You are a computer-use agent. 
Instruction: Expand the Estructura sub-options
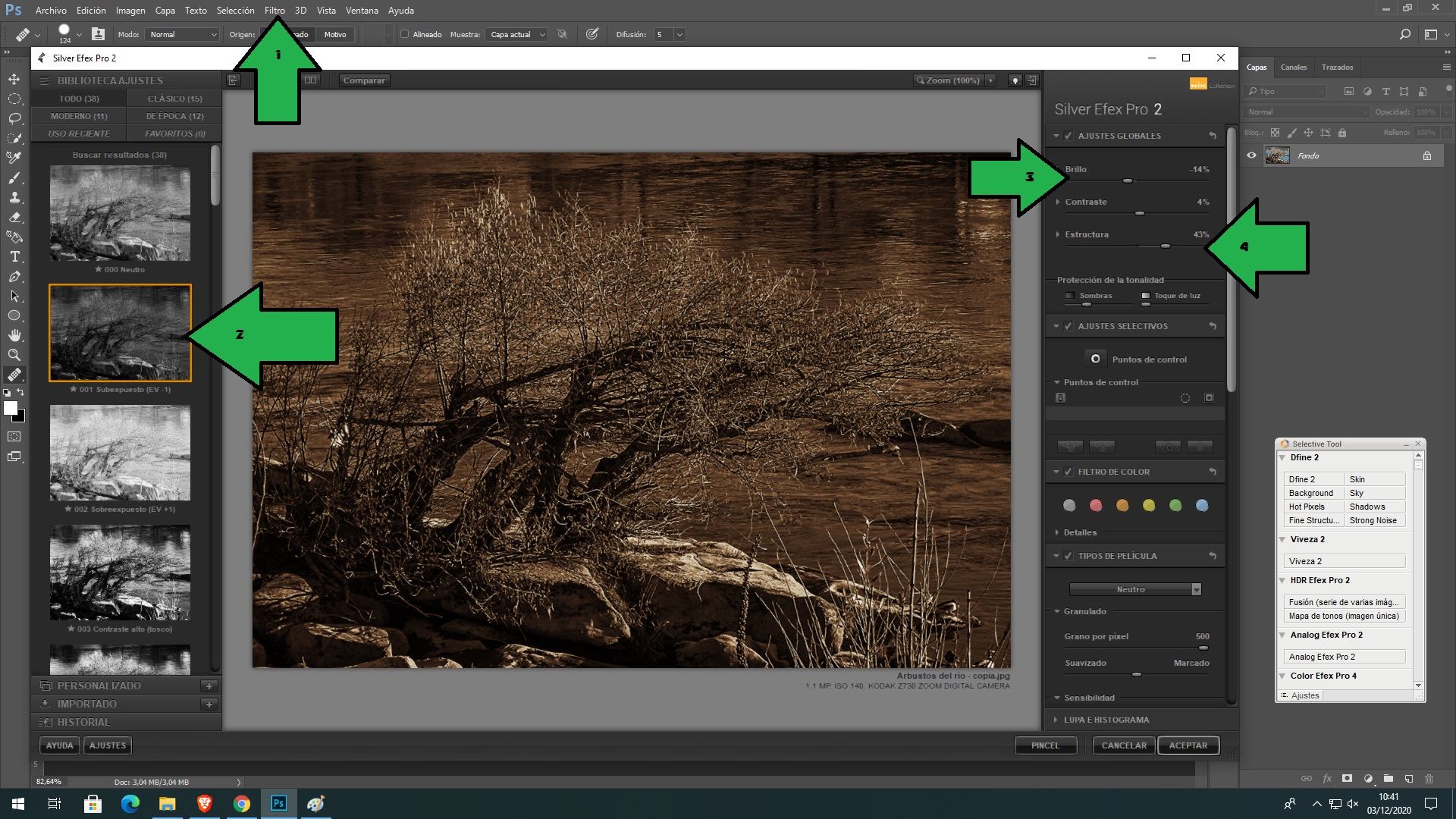pos(1058,234)
